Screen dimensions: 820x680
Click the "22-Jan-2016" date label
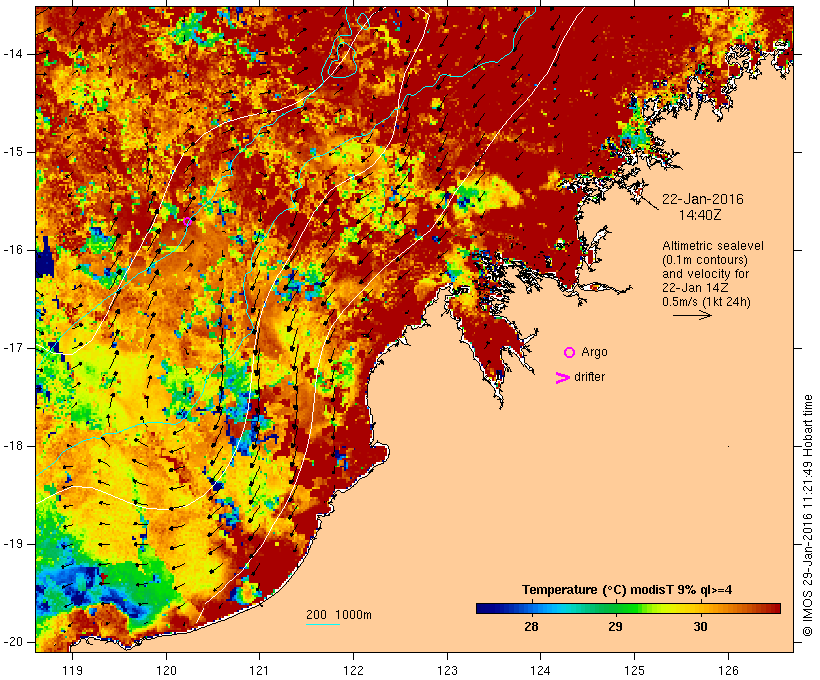(702, 199)
